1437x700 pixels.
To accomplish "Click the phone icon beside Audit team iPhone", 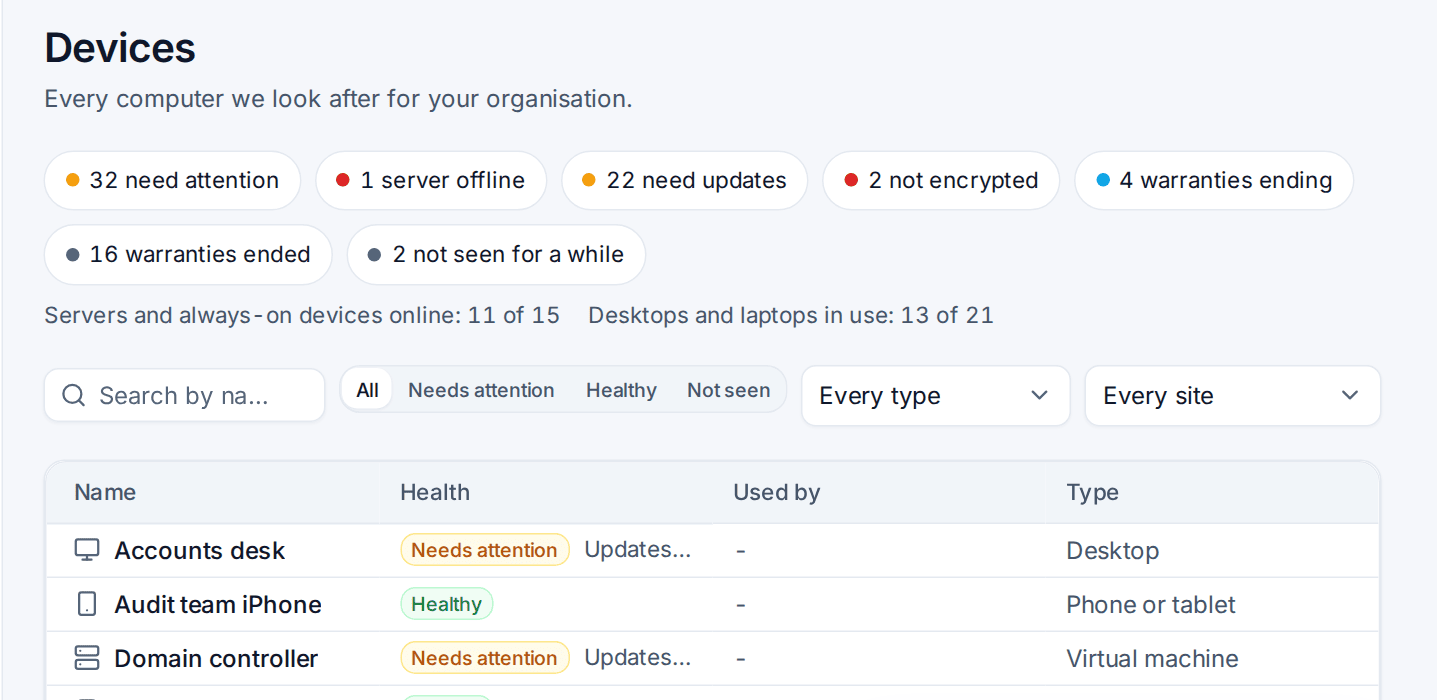I will point(88,604).
